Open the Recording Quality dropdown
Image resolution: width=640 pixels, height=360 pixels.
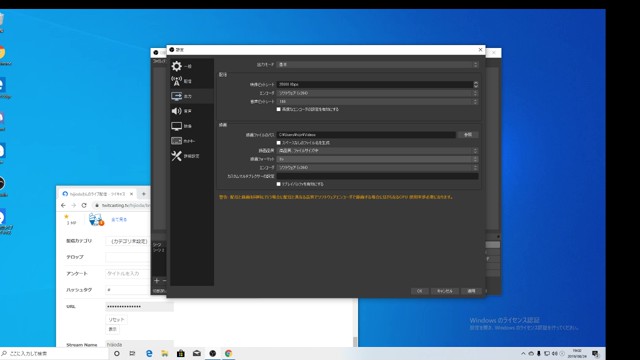378,151
